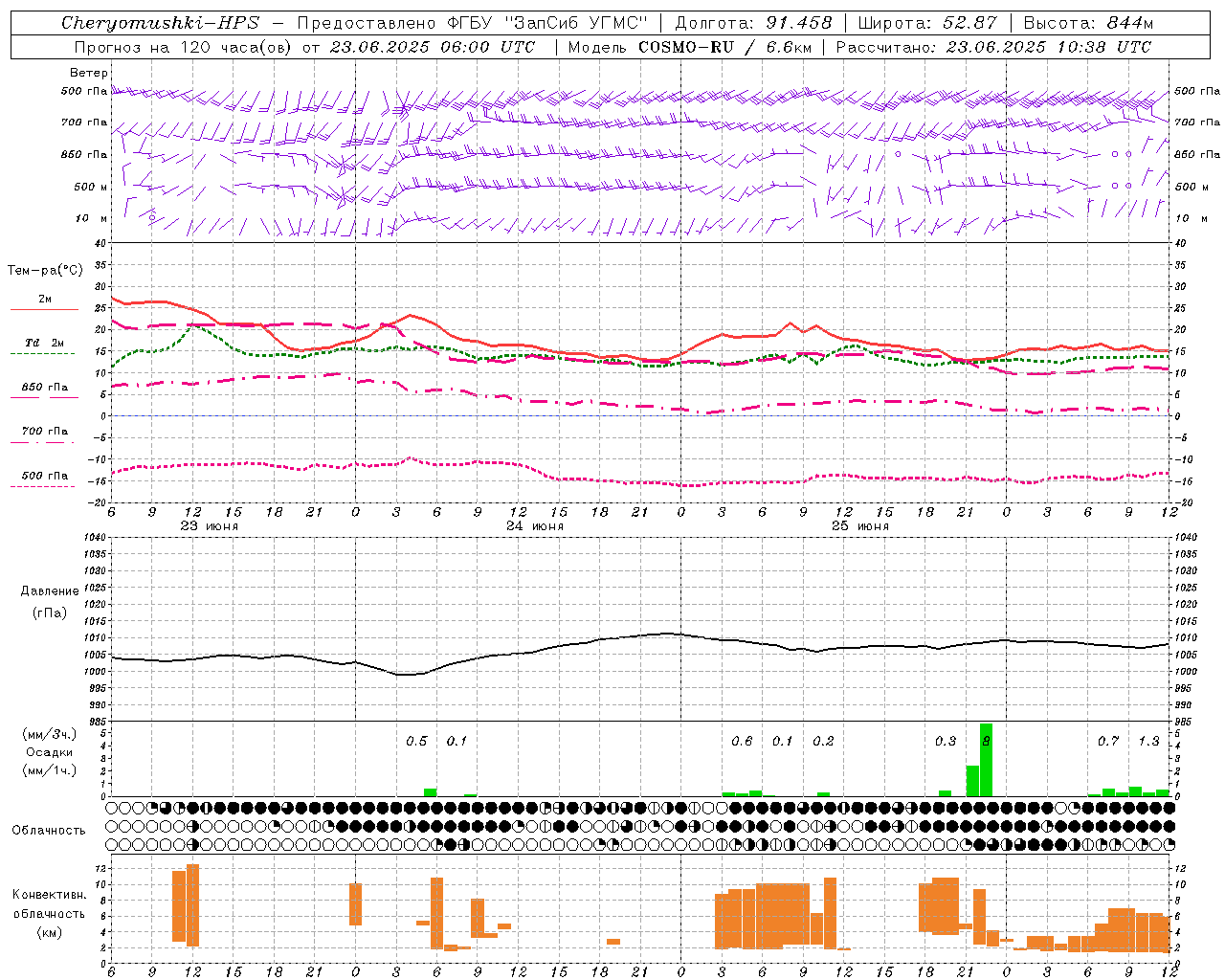Click the Td 2м dew point legend label
The height and width of the screenshot is (980, 1225).
click(45, 343)
